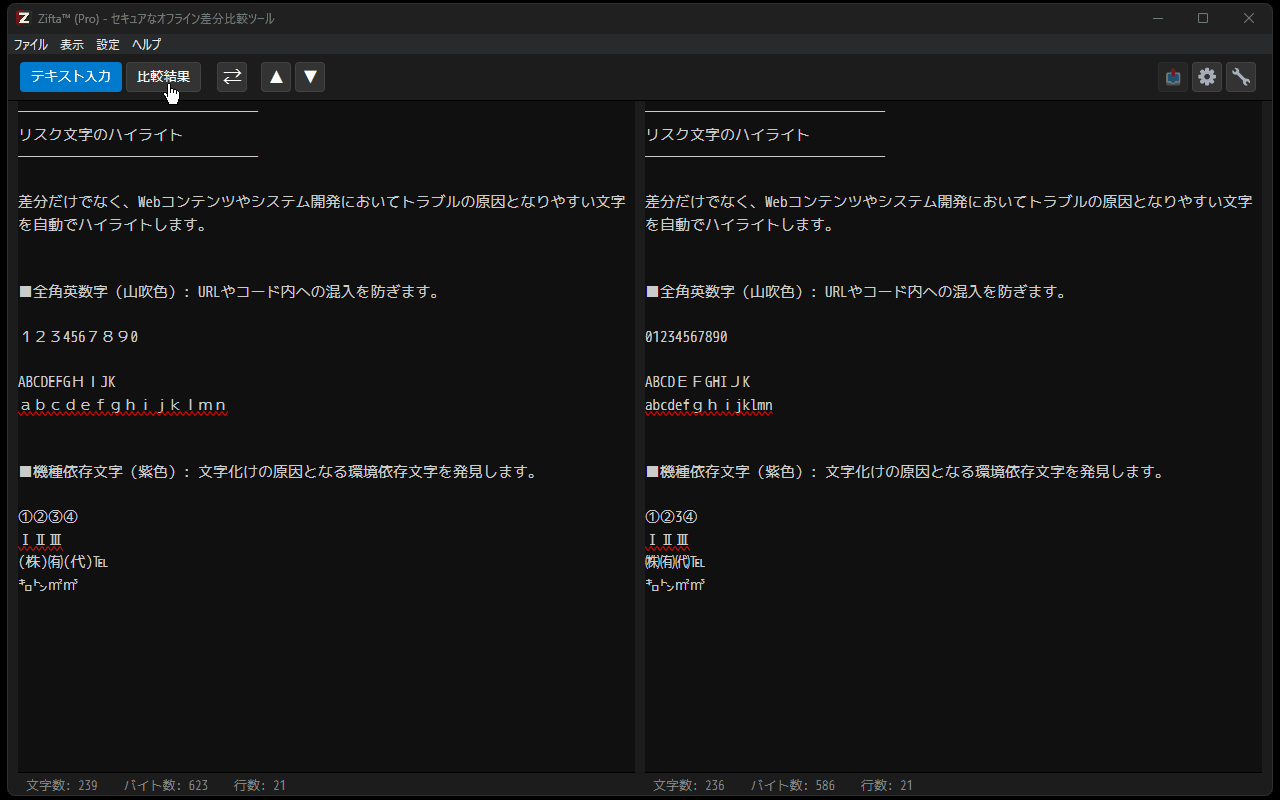Image resolution: width=1280 pixels, height=800 pixels.
Task: Click the Zifta logo in the title bar
Action: [22, 17]
